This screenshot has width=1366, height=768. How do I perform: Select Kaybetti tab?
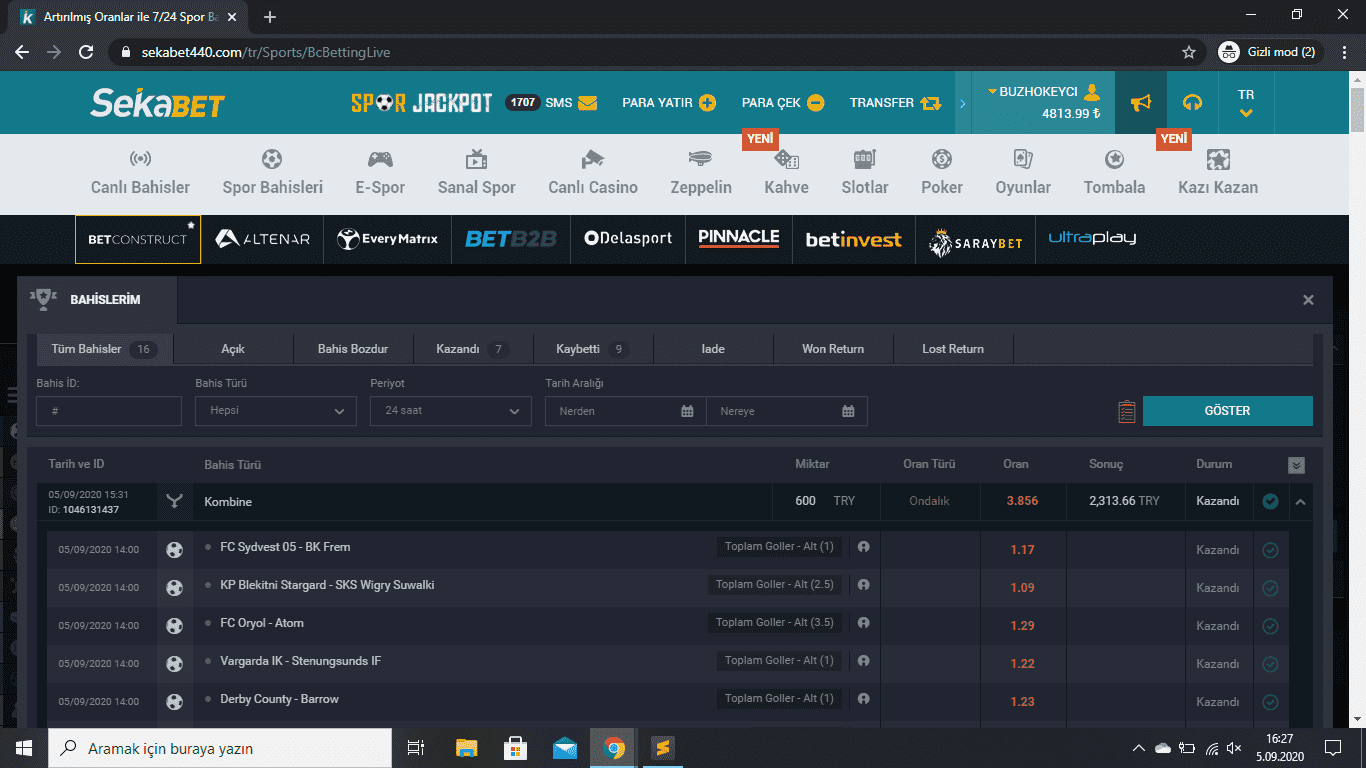click(x=593, y=349)
